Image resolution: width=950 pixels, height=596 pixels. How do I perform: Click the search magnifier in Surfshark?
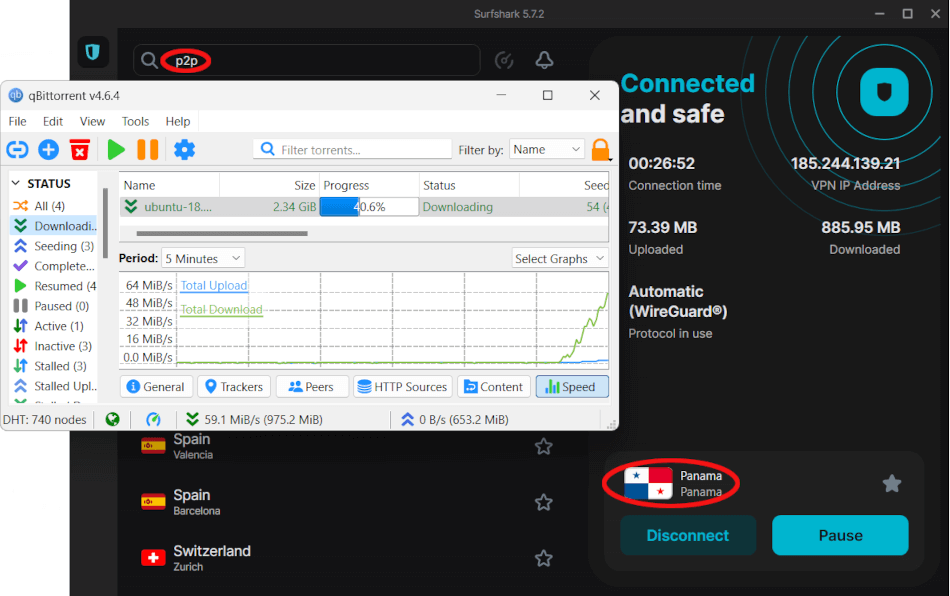148,61
